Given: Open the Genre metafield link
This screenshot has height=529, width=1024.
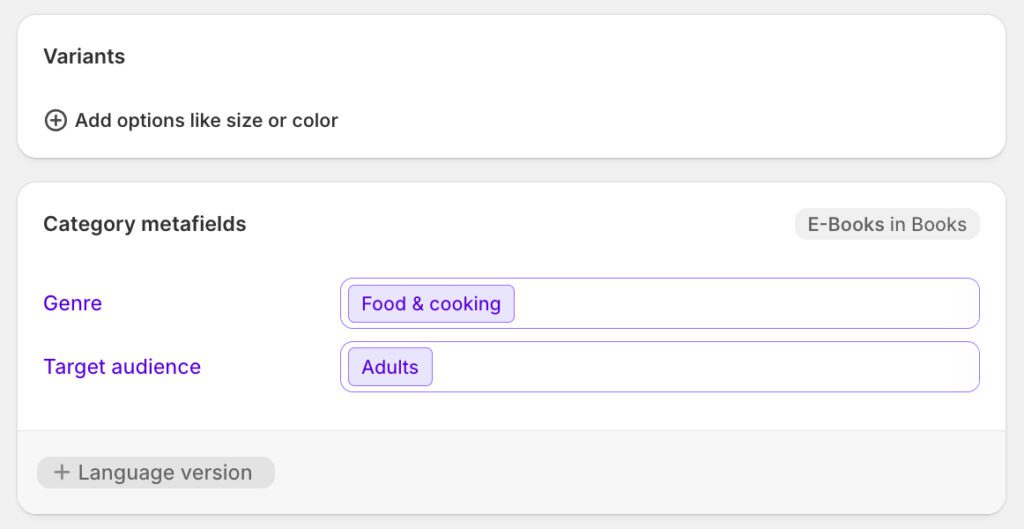Looking at the screenshot, I should pyautogui.click(x=72, y=303).
